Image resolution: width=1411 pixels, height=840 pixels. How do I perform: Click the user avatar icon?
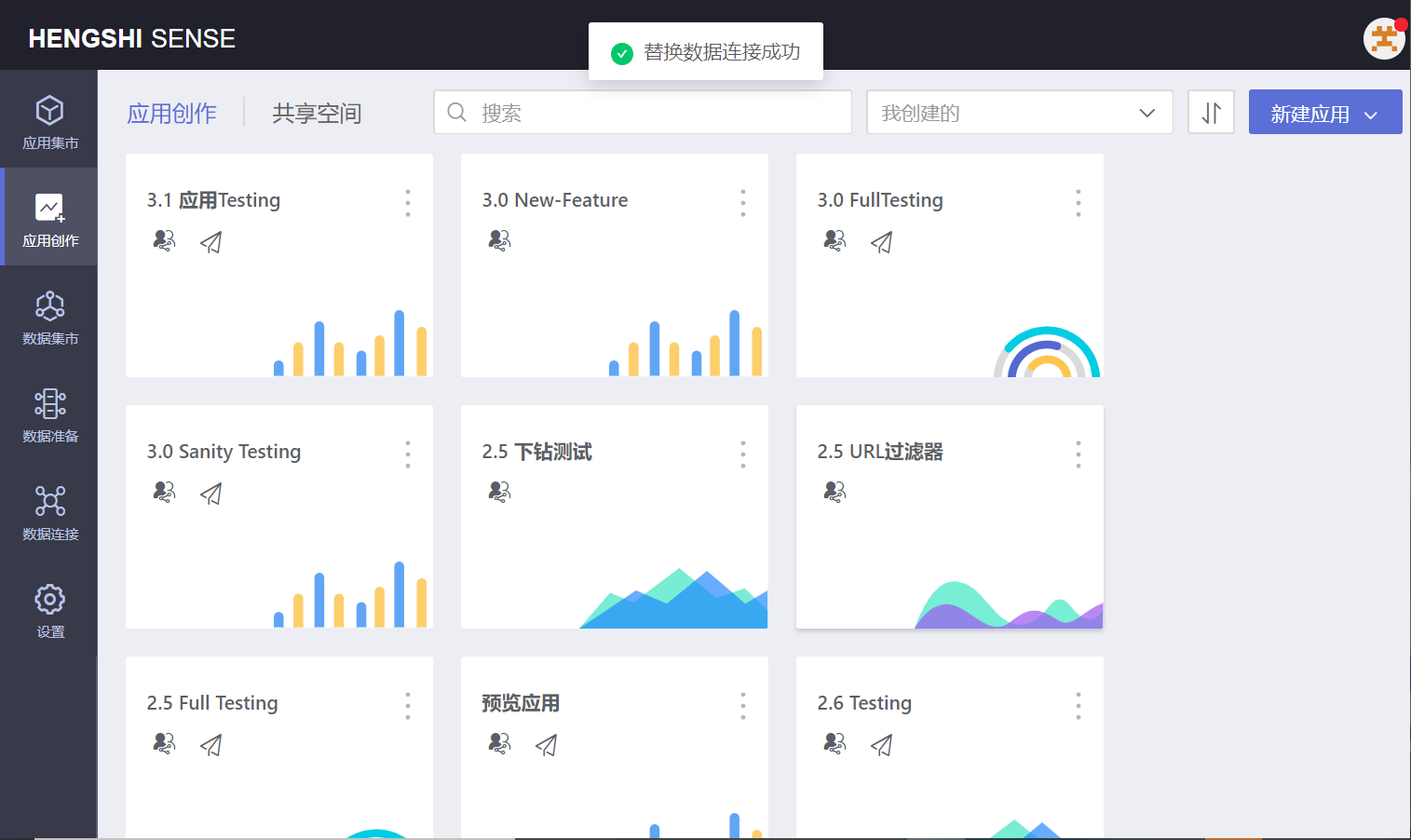[x=1384, y=38]
